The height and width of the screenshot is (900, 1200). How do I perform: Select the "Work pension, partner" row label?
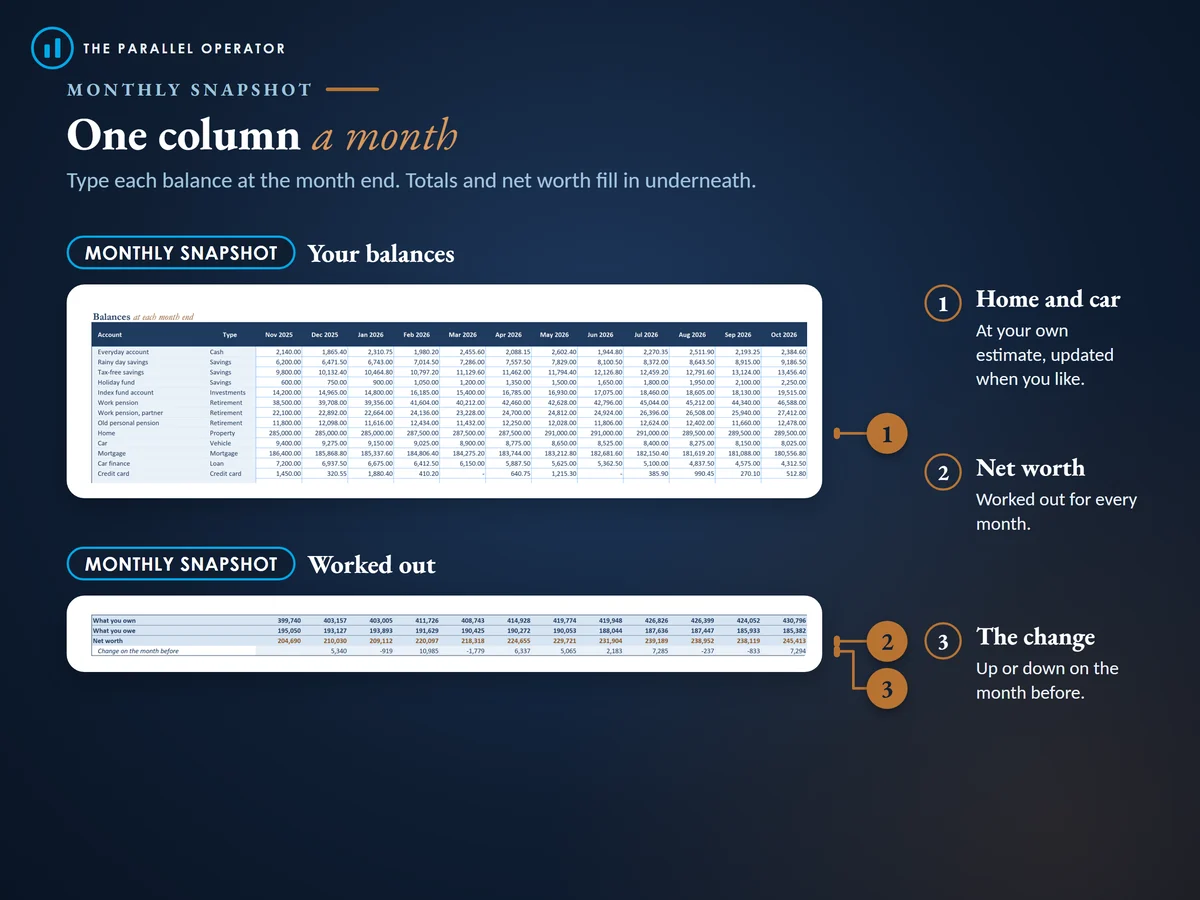(130, 413)
